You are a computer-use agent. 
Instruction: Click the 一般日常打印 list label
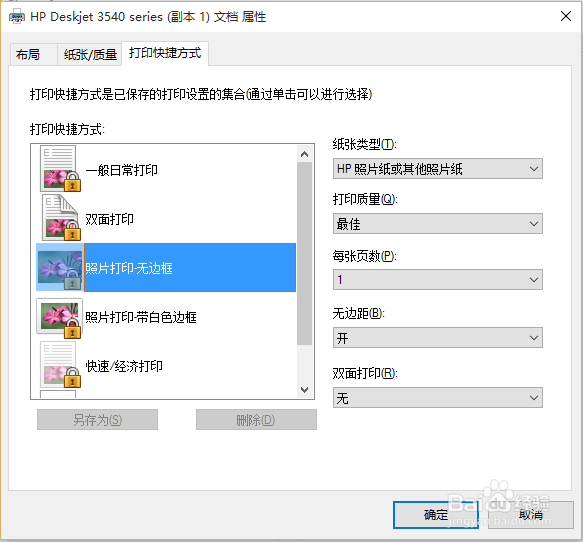click(x=122, y=171)
